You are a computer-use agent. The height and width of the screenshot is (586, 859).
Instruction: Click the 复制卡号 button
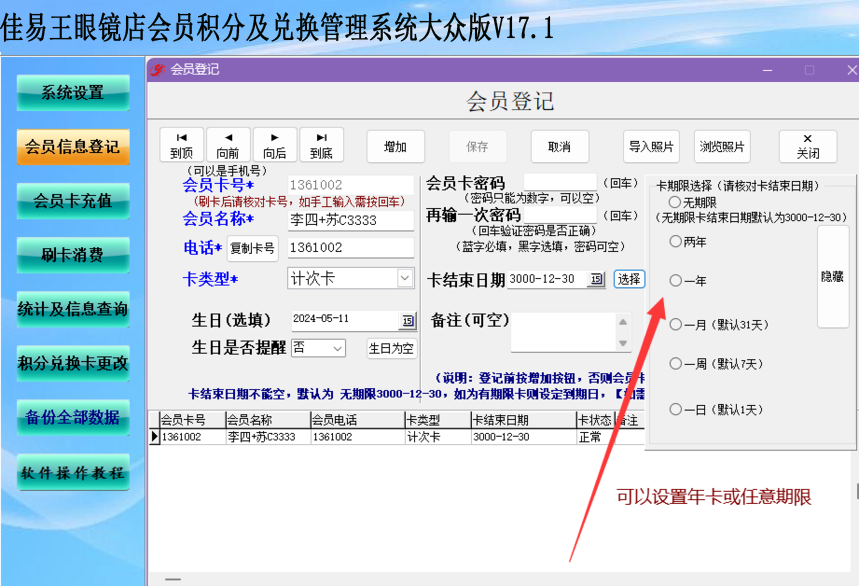253,249
